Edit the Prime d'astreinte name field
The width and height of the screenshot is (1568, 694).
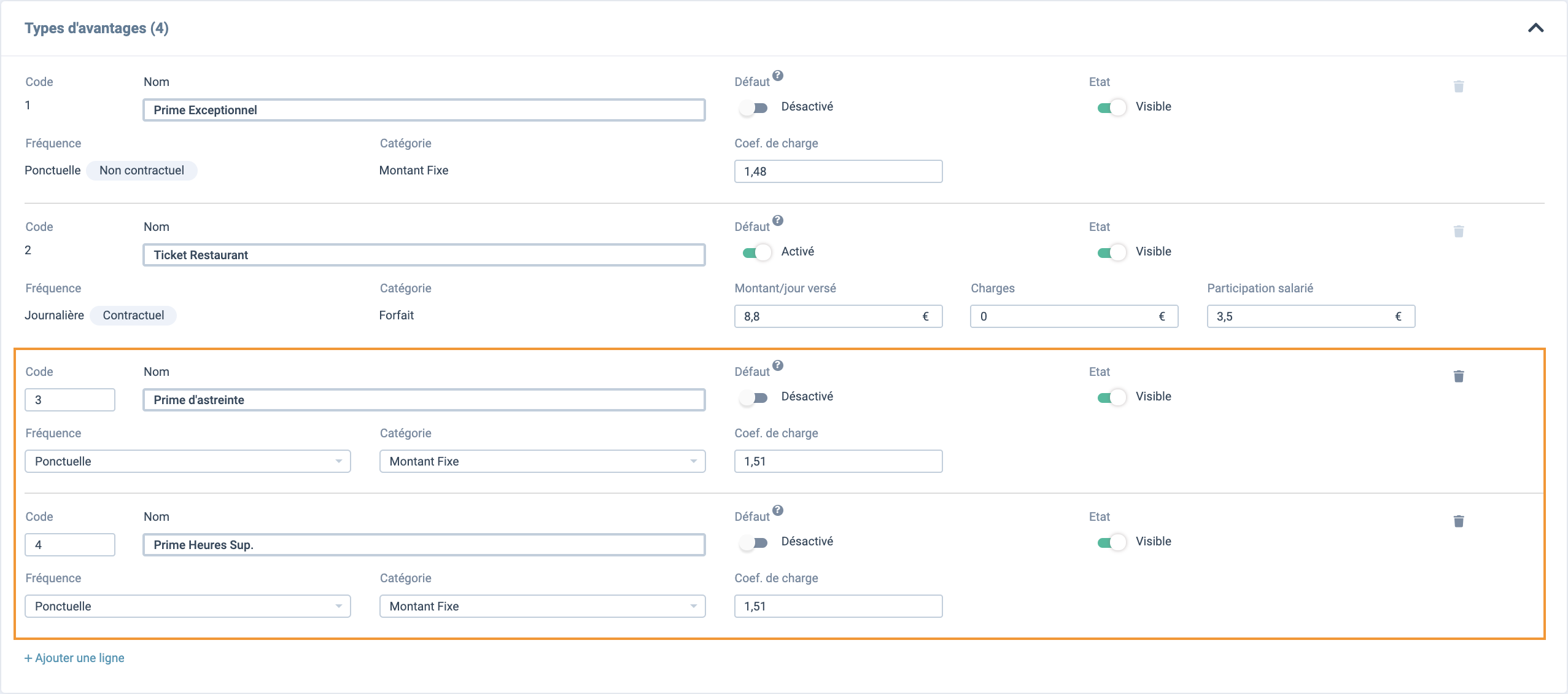click(x=424, y=400)
